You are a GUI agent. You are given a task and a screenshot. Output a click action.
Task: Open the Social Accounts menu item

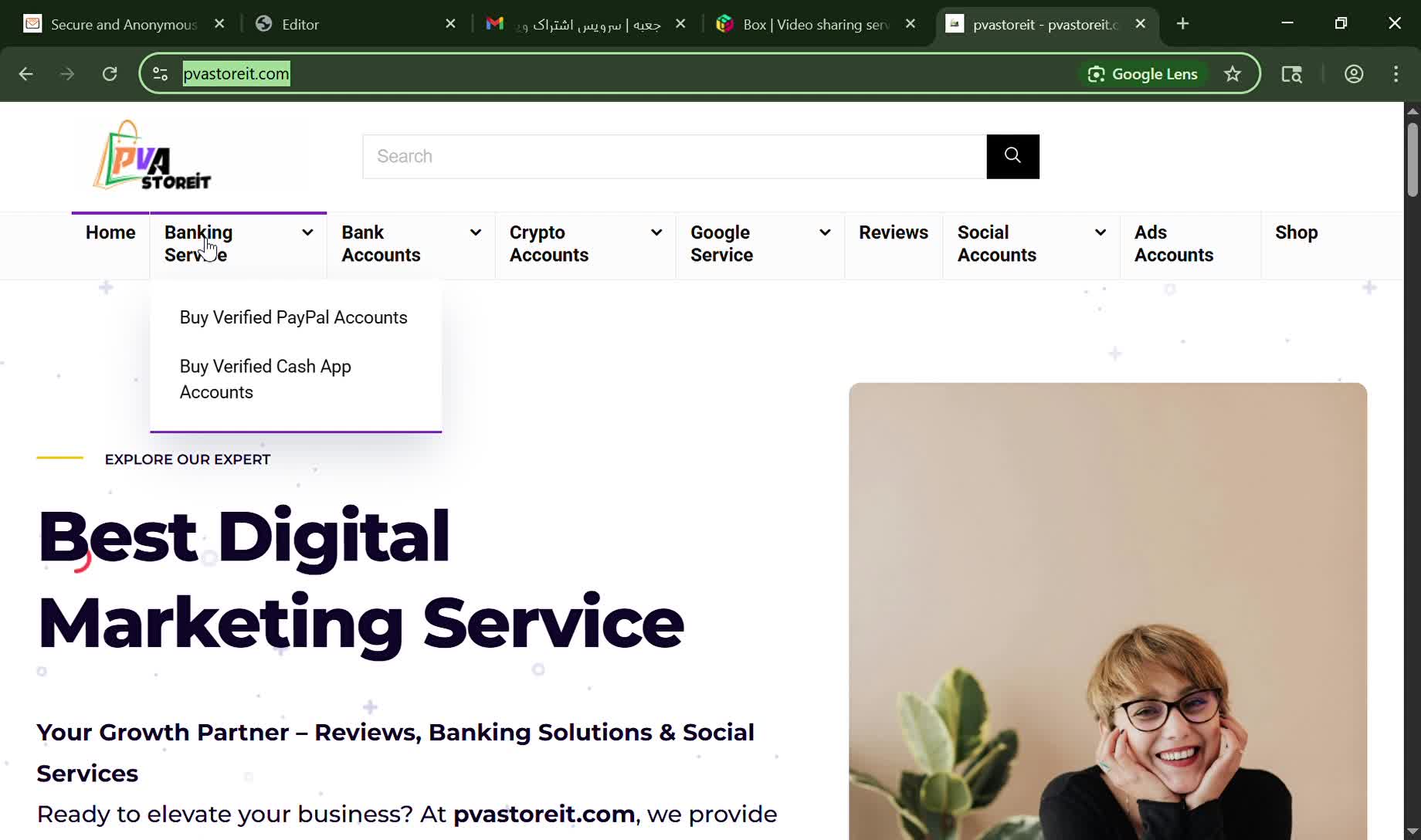997,244
